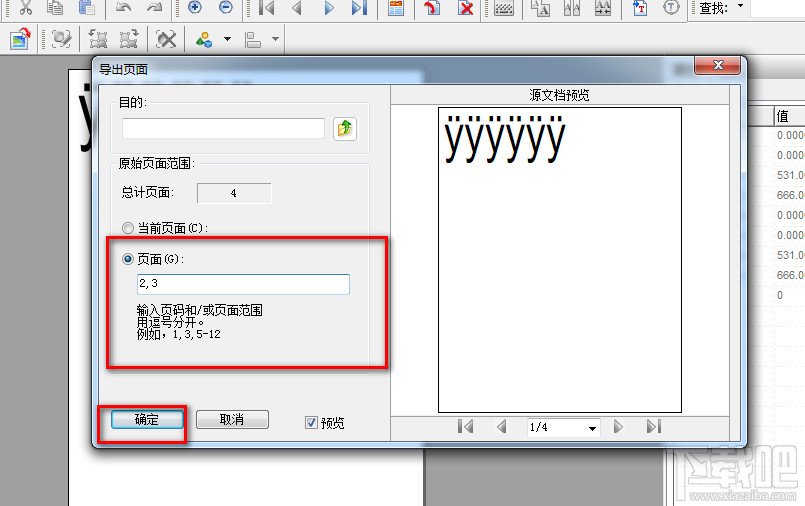805x506 pixels.
Task: Go to last page in main toolbar
Action: (x=359, y=8)
